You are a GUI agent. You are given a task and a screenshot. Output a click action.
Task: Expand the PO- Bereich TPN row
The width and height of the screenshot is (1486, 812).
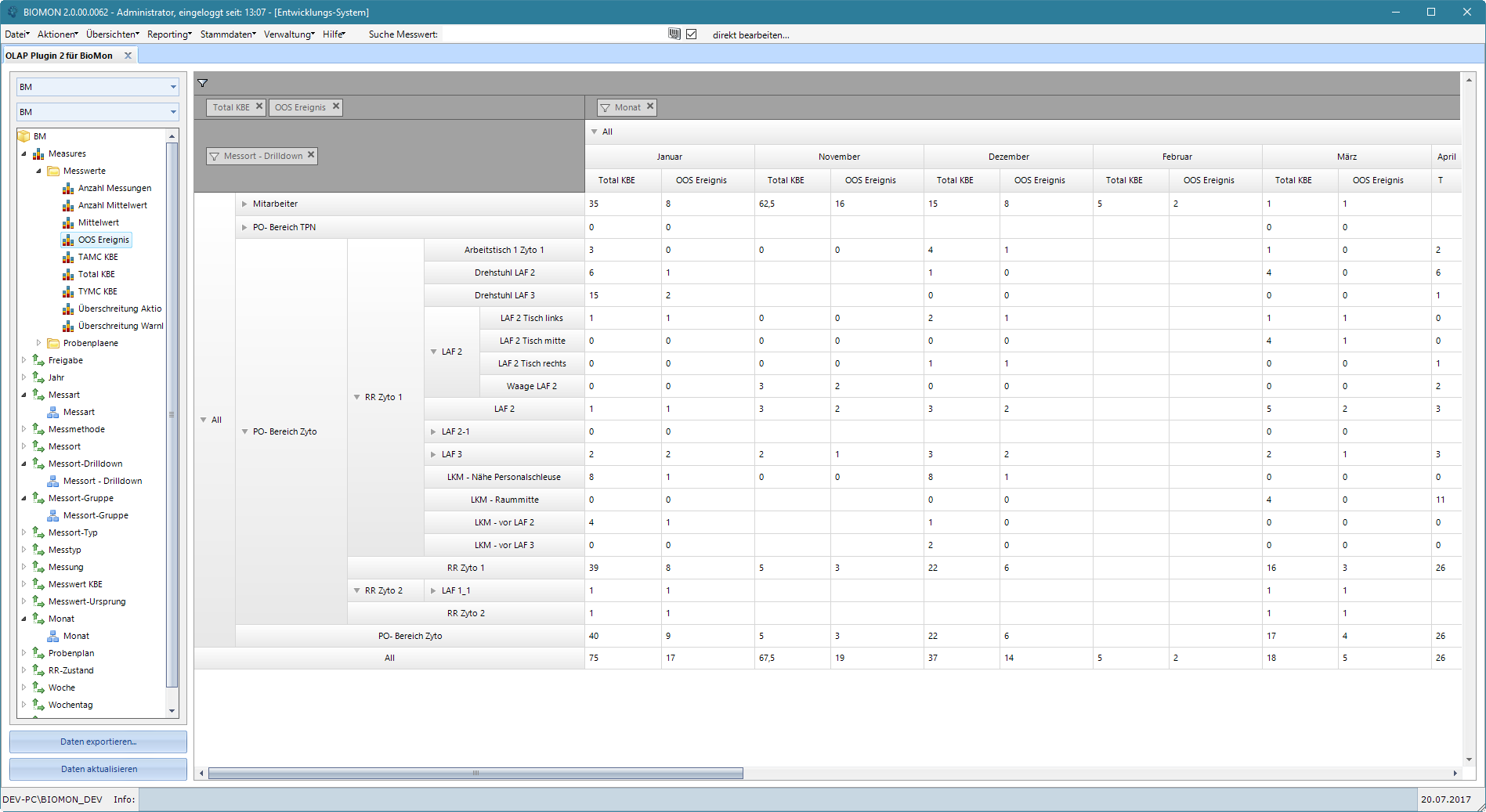coord(244,227)
